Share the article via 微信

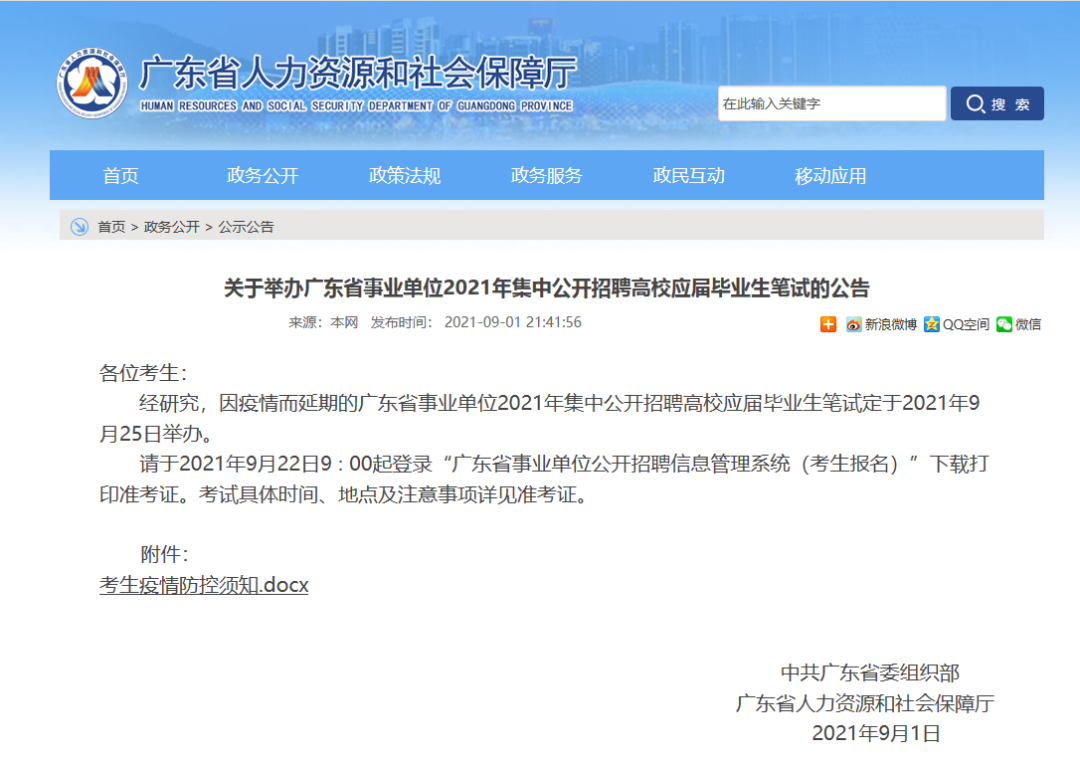1018,324
